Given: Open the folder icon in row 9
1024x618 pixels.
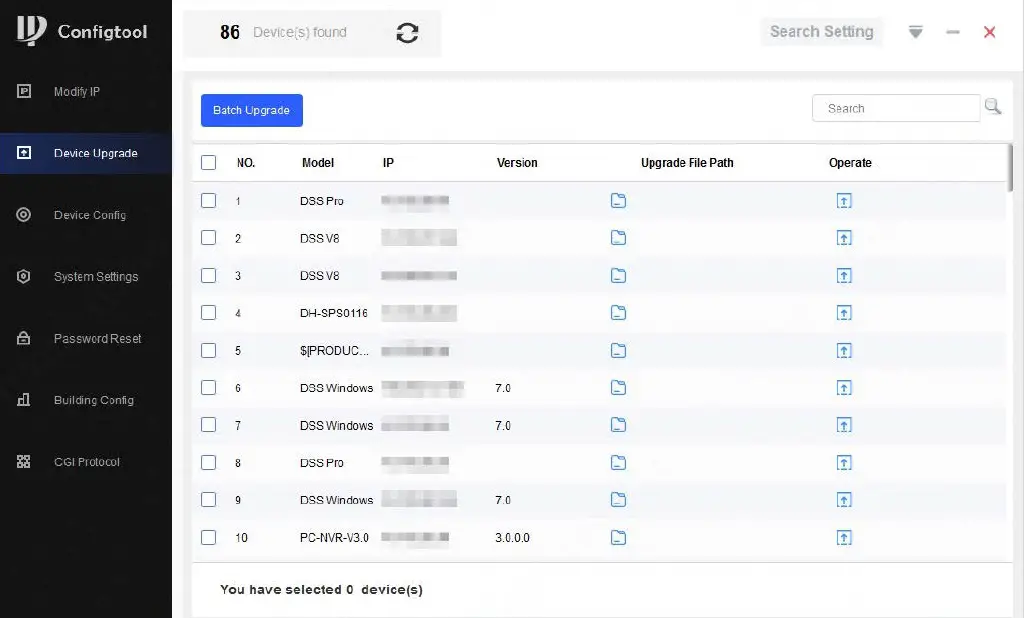Looking at the screenshot, I should [x=618, y=500].
